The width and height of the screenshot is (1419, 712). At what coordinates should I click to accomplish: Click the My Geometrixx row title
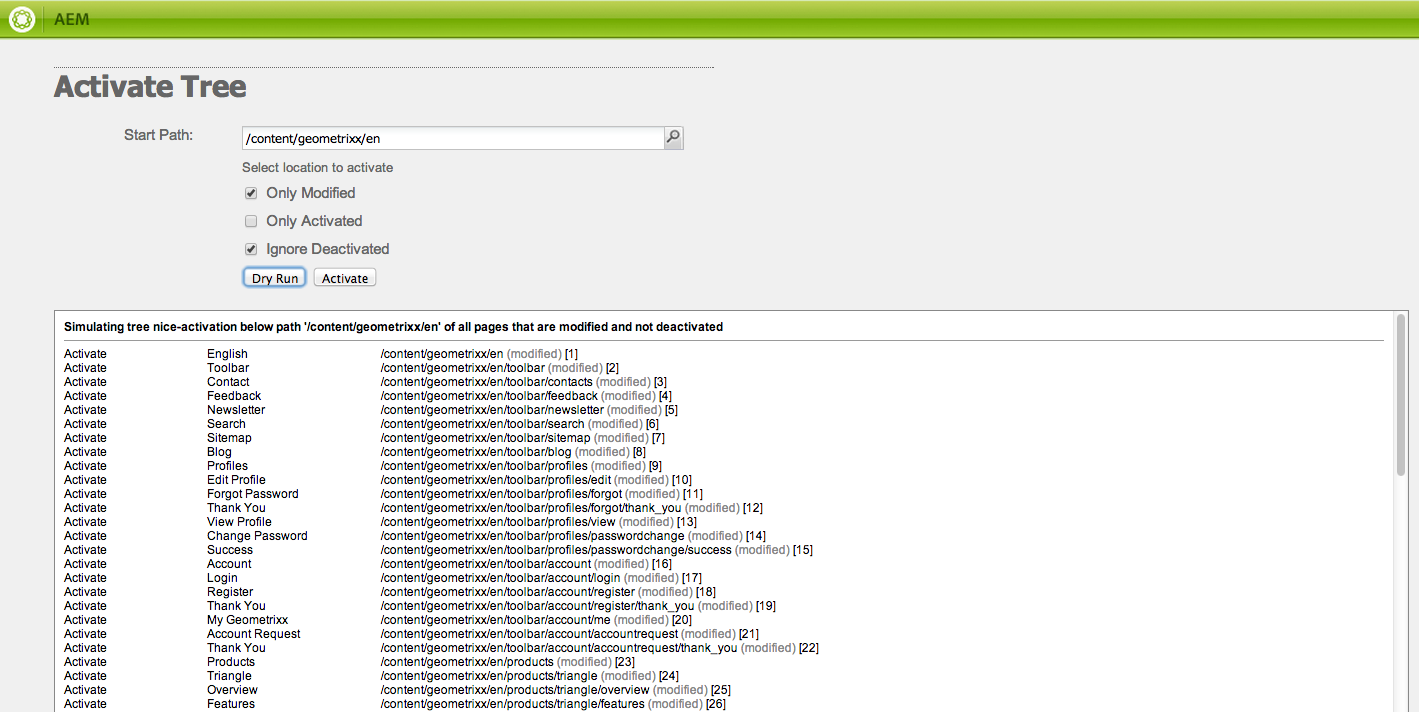(247, 620)
